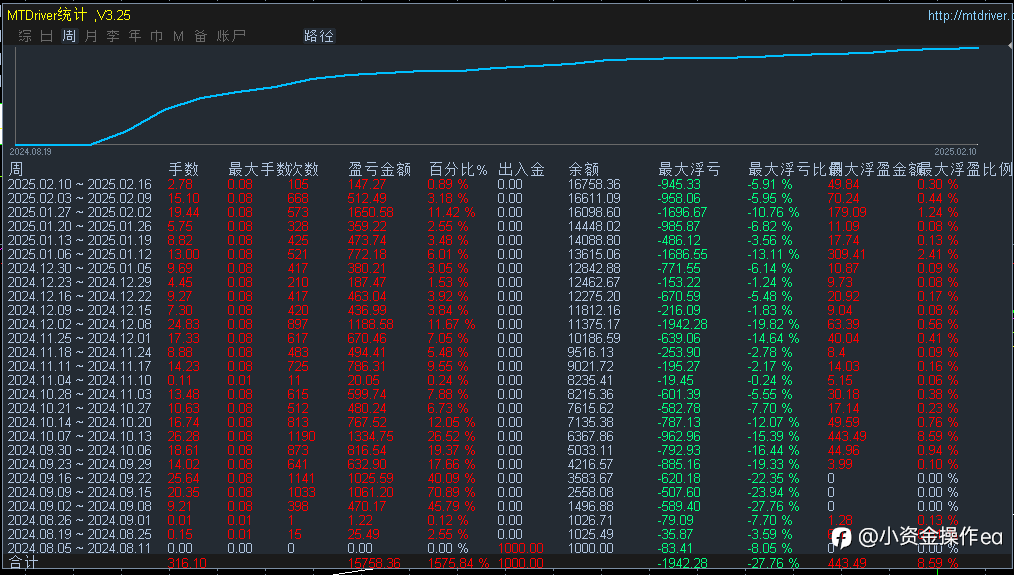The image size is (1014, 575).
Task: Click the 最大浮亏 column header
Action: click(x=689, y=169)
